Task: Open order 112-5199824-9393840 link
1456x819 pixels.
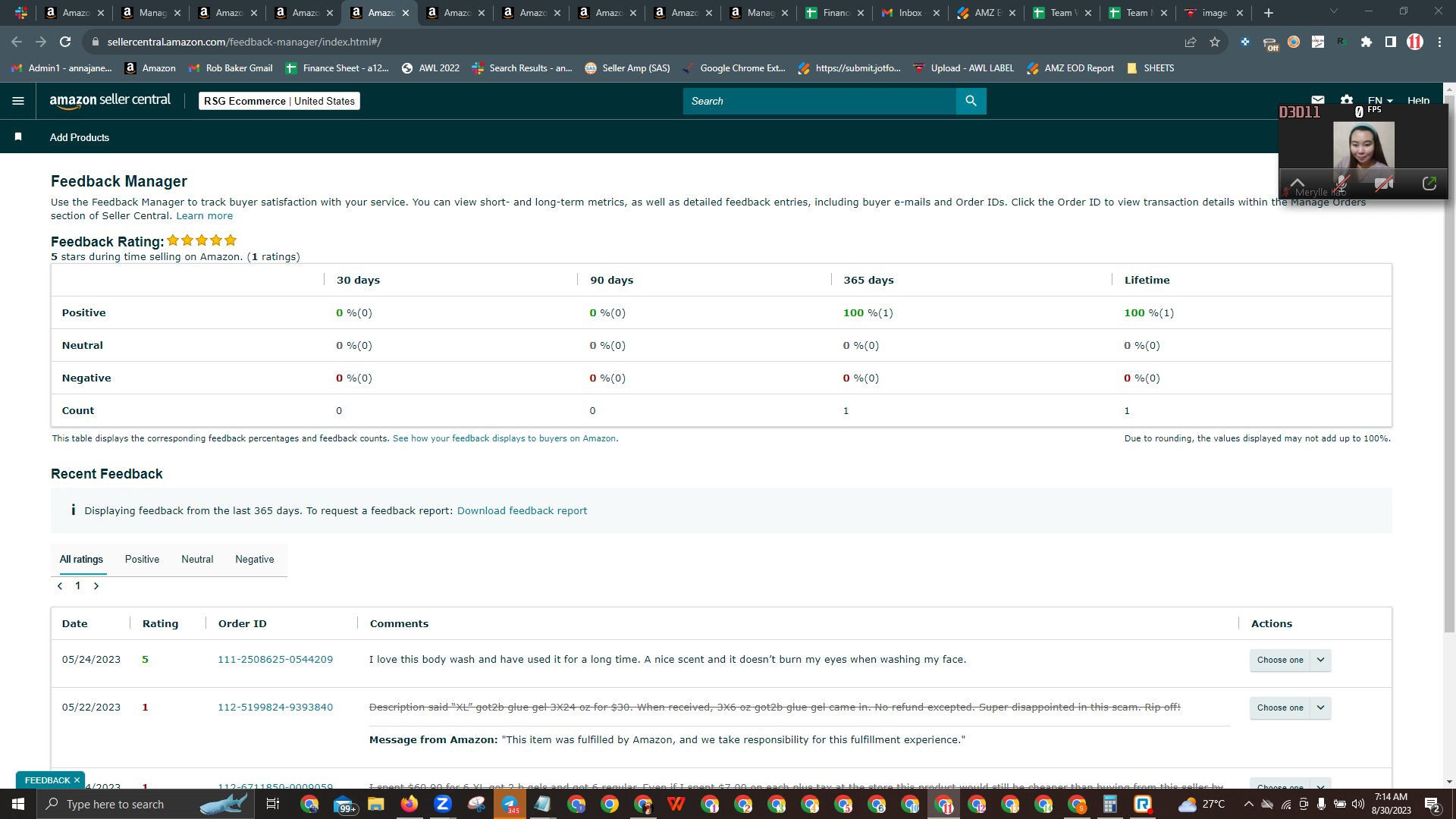Action: point(275,708)
